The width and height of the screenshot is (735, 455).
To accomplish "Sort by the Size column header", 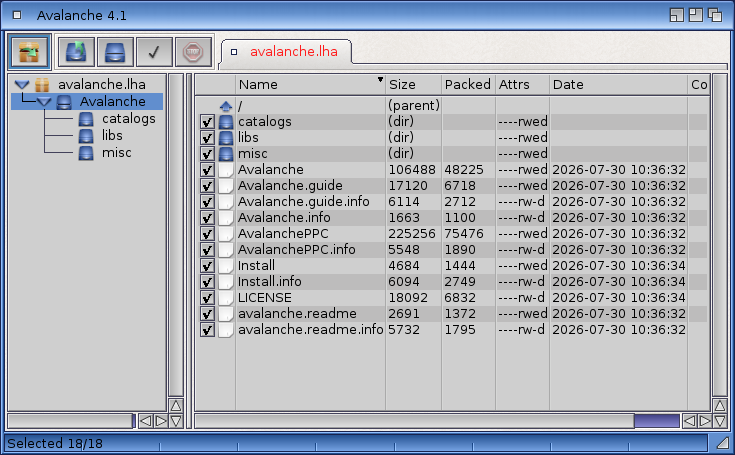I will (413, 85).
